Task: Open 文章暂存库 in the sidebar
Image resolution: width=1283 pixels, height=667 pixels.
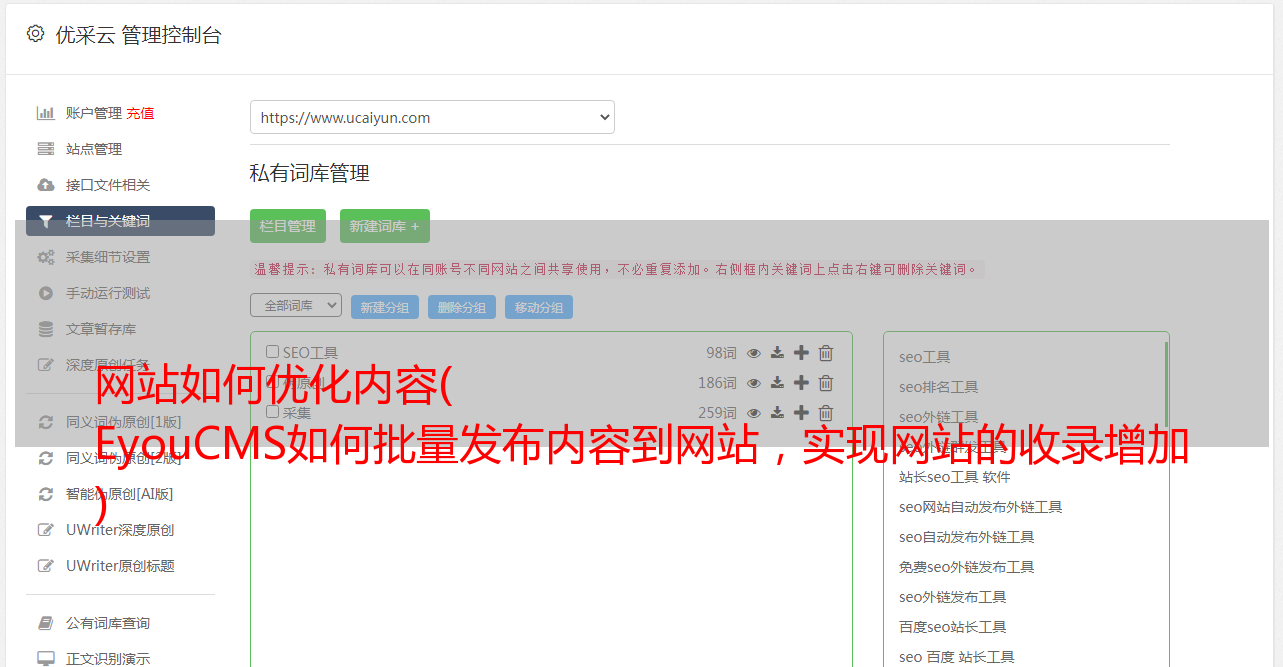Action: (x=101, y=329)
